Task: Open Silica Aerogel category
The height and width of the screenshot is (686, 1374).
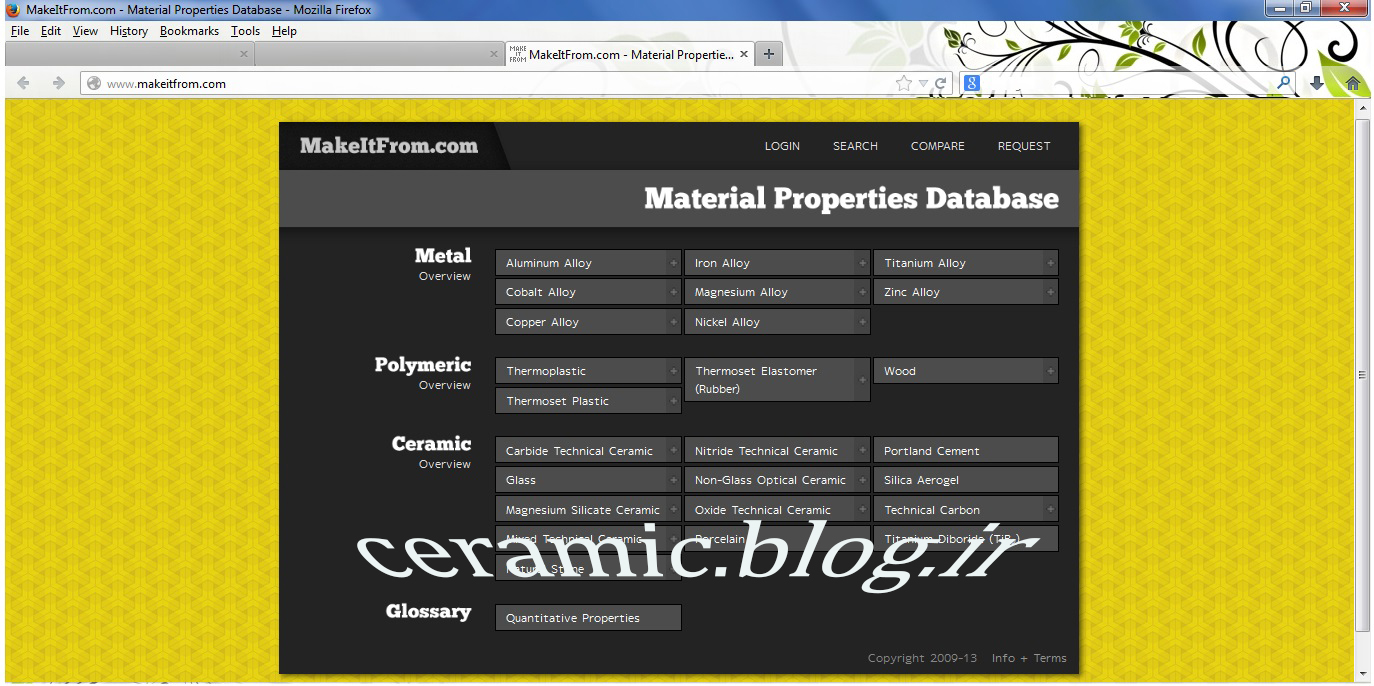Action: pyautogui.click(x=966, y=480)
